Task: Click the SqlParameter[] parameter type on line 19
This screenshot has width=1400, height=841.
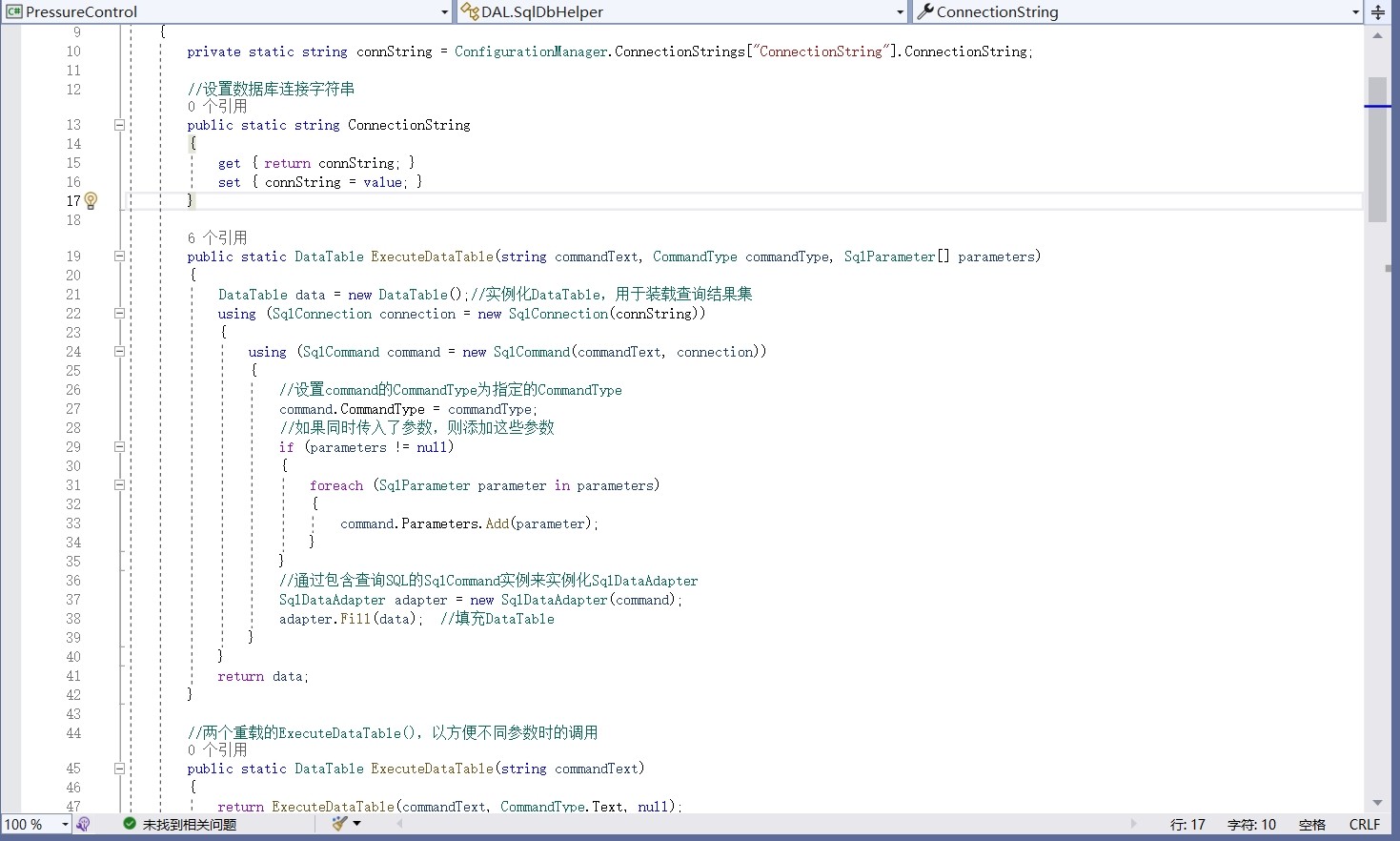Action: [897, 256]
